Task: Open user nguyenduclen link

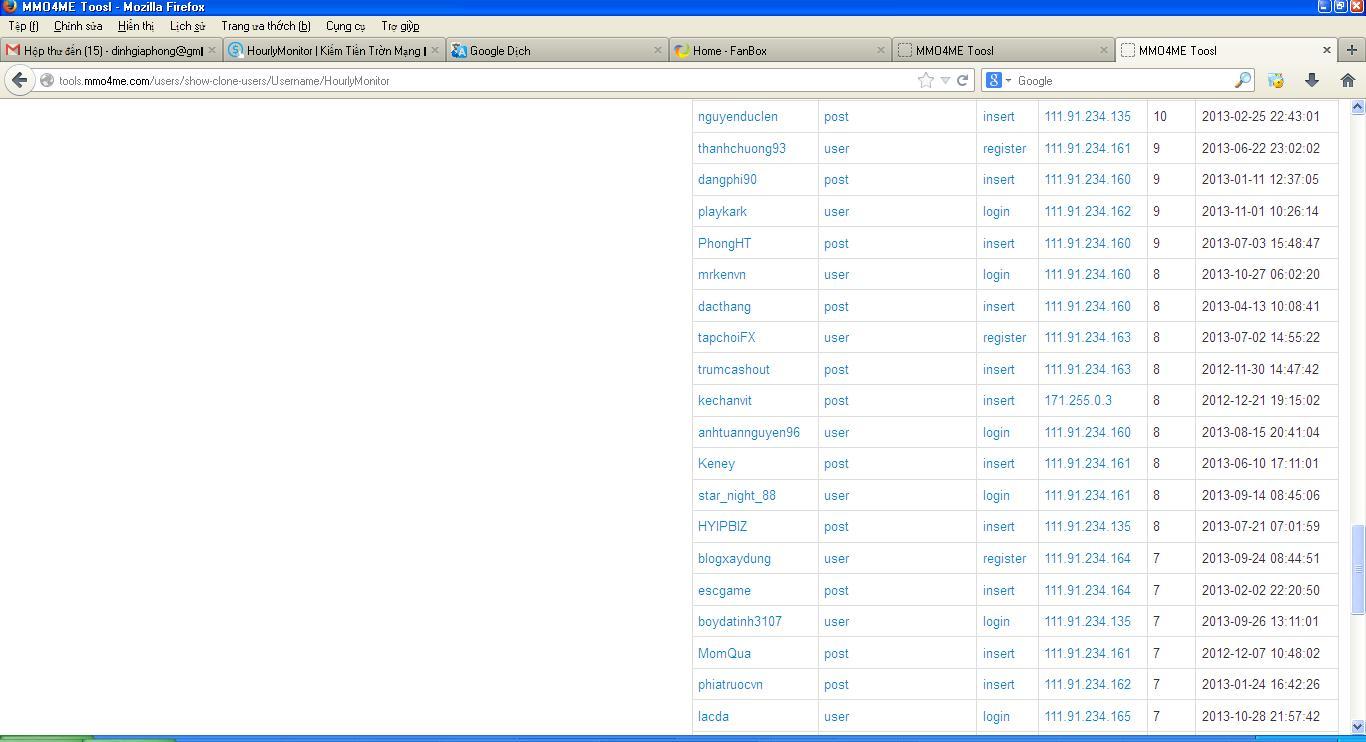Action: coord(737,117)
